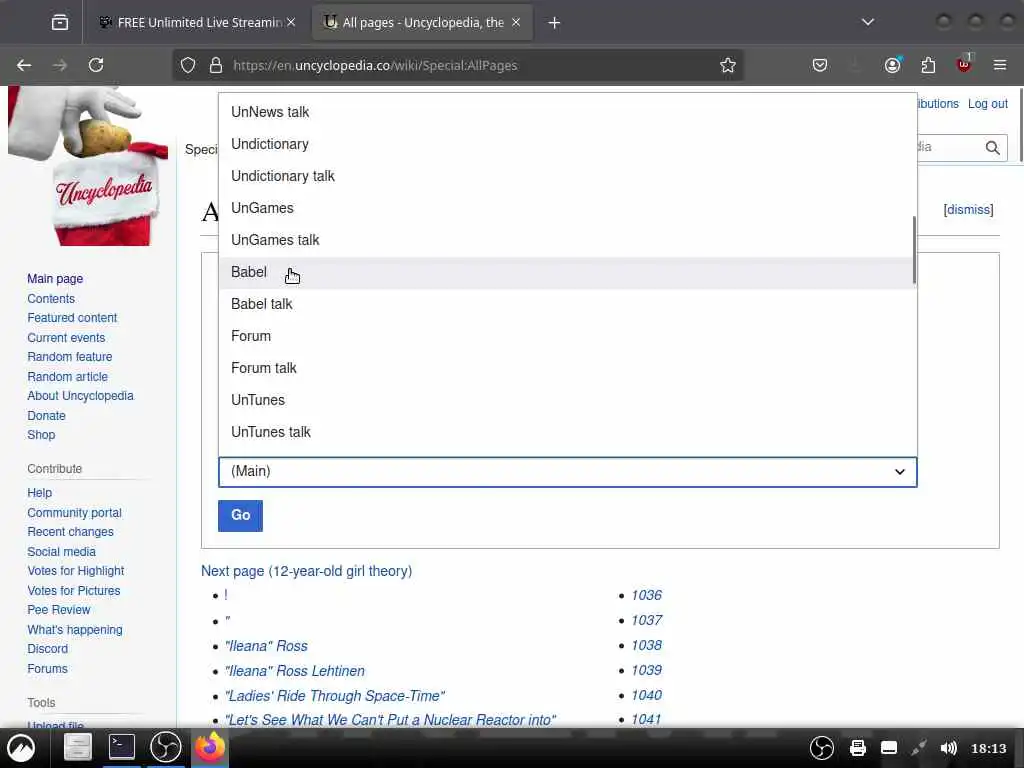
Task: Open the uBlock Origin extension icon
Action: 964,65
